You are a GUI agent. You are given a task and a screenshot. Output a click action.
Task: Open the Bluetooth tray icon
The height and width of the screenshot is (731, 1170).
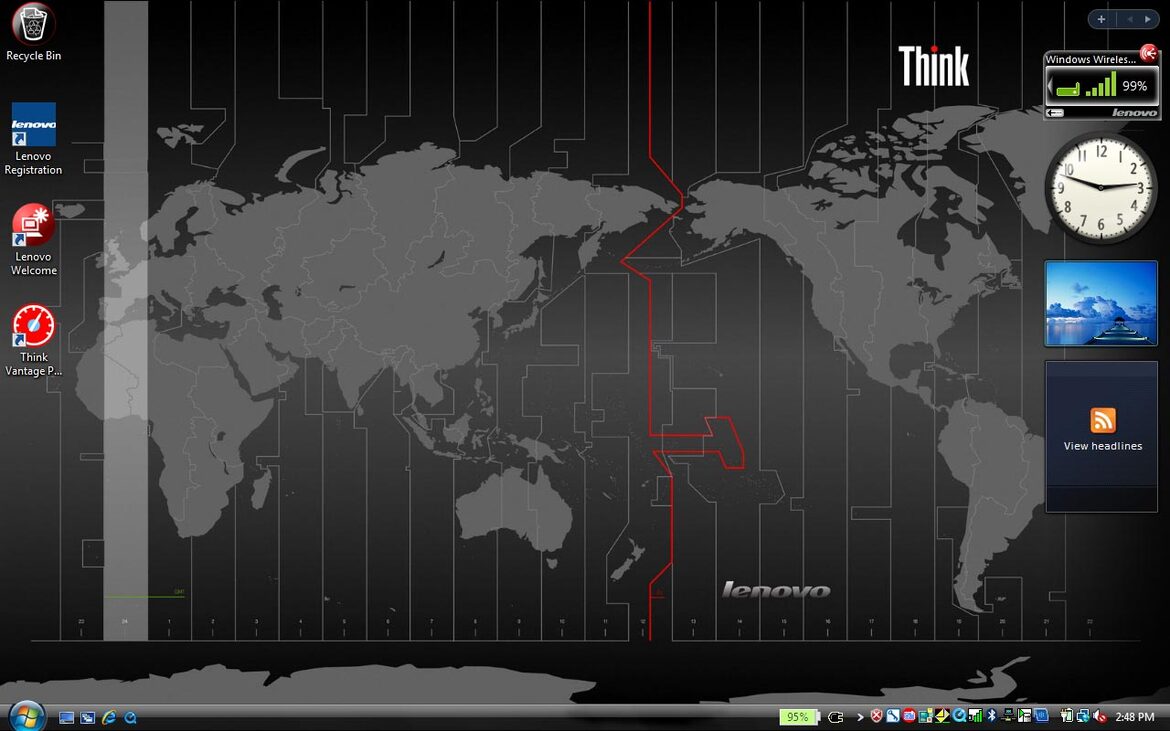coord(992,717)
